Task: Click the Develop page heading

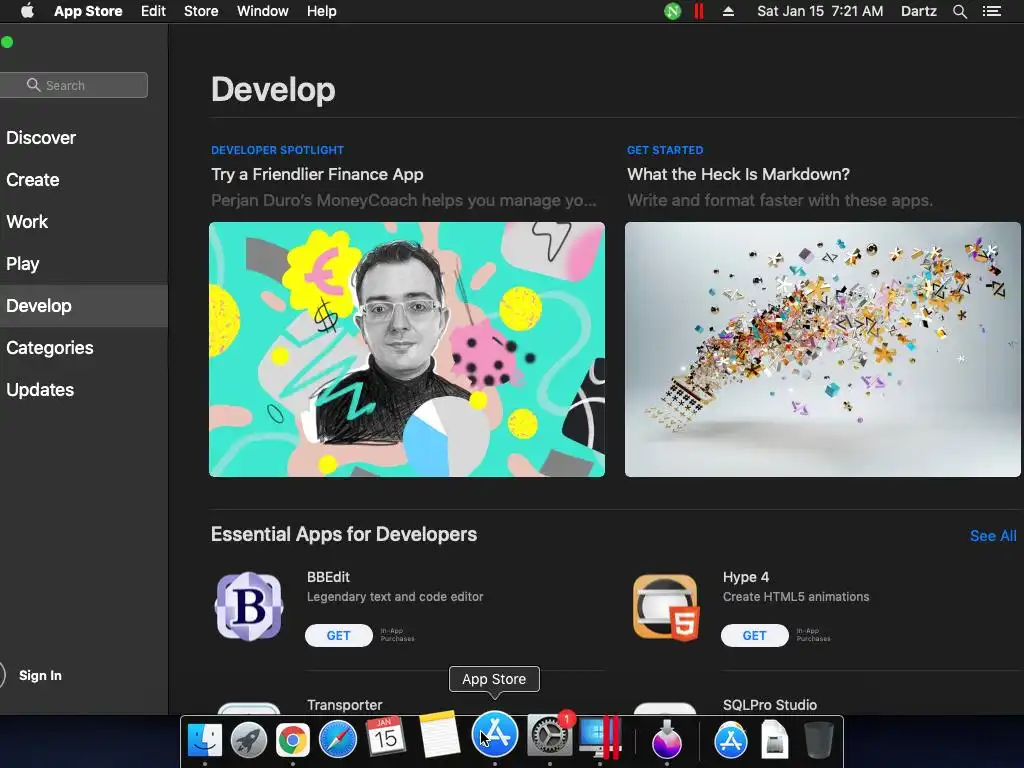Action: [273, 90]
